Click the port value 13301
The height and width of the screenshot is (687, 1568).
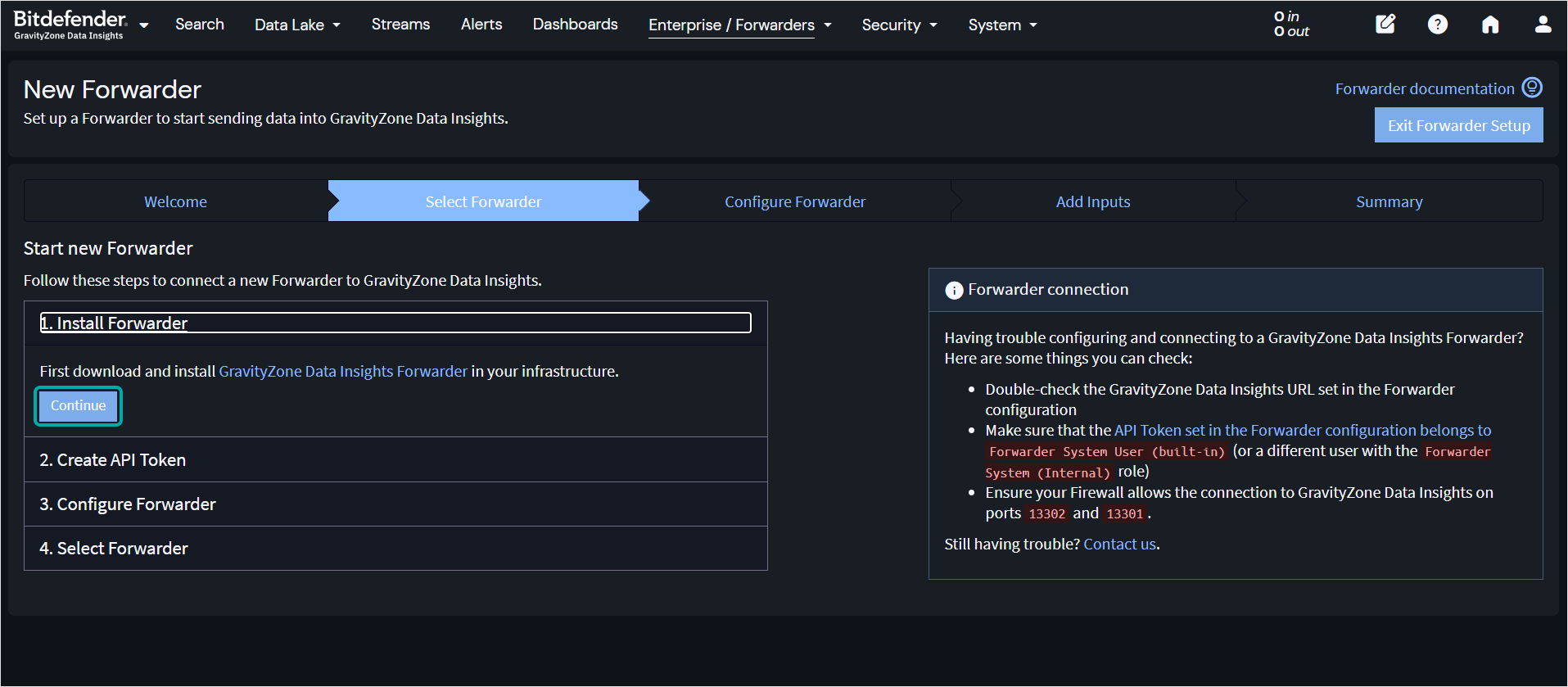(x=1125, y=513)
